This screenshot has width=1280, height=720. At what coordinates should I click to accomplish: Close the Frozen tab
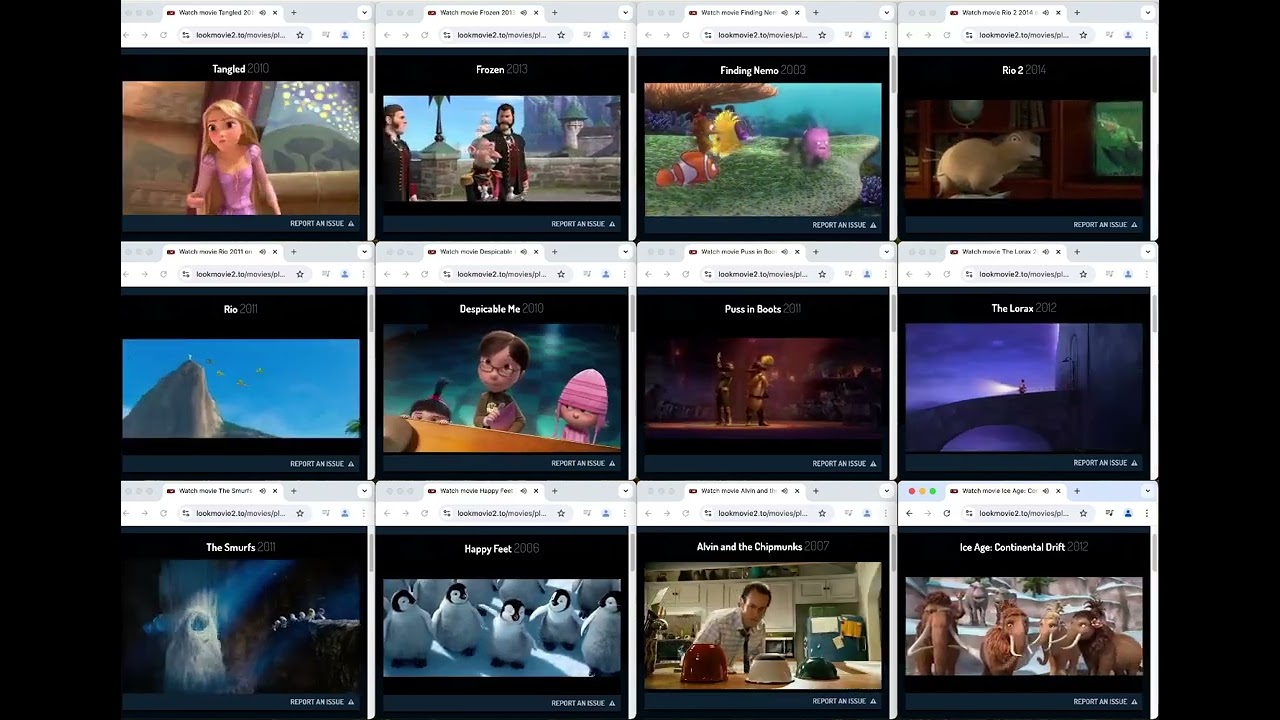[536, 13]
